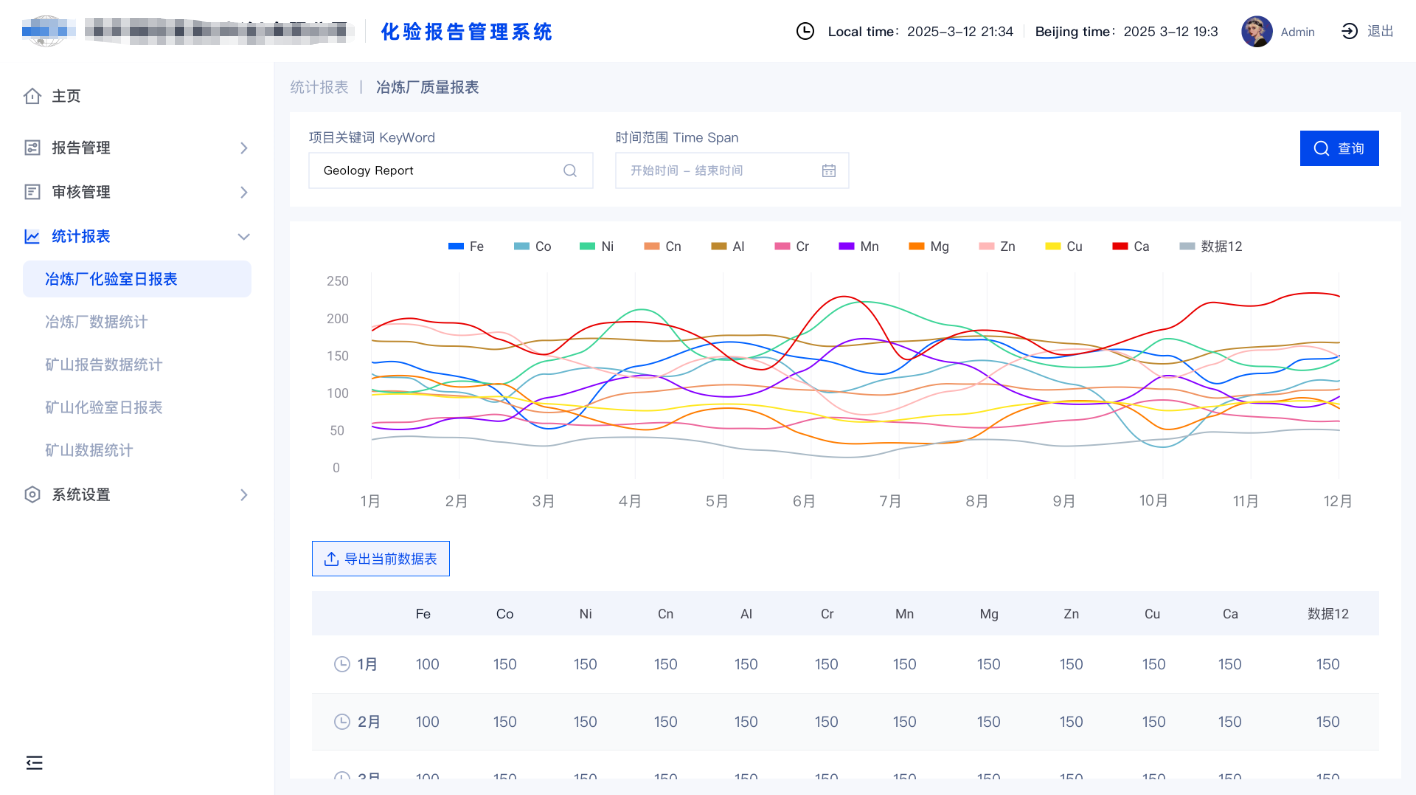This screenshot has height=795, width=1416.
Task: Collapse the 统计报表 menu chevron
Action: tap(244, 237)
